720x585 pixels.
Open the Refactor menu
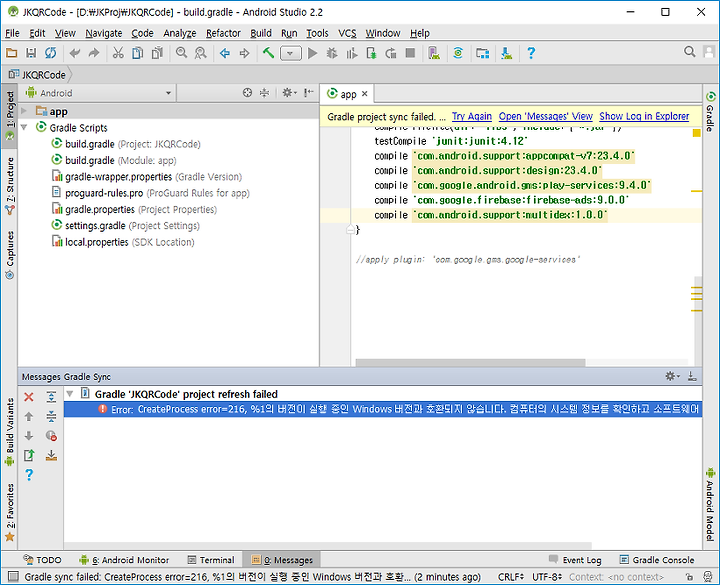pos(223,33)
